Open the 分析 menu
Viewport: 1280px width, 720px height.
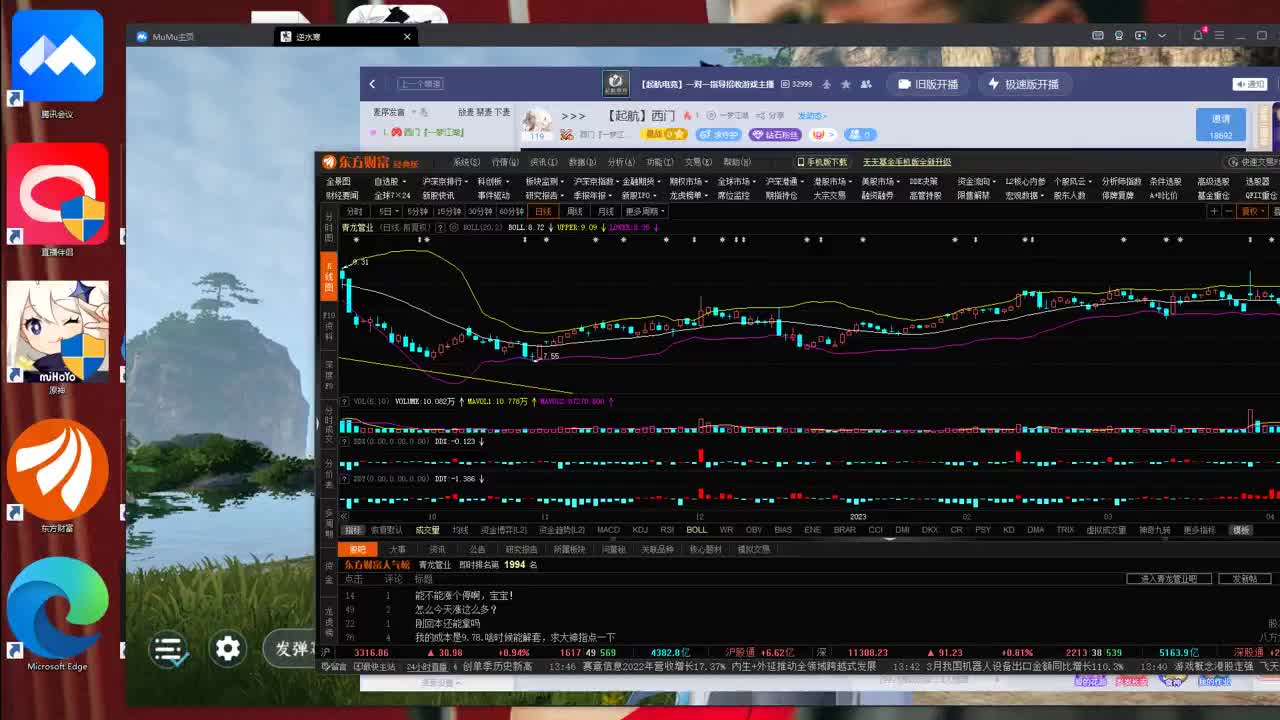pos(621,162)
